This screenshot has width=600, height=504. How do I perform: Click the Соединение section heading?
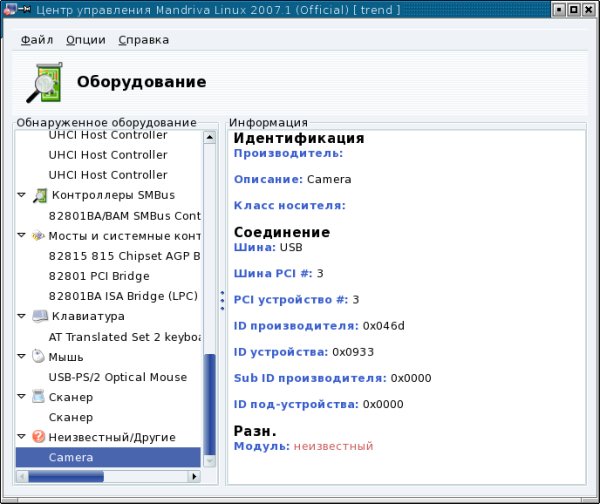[282, 232]
